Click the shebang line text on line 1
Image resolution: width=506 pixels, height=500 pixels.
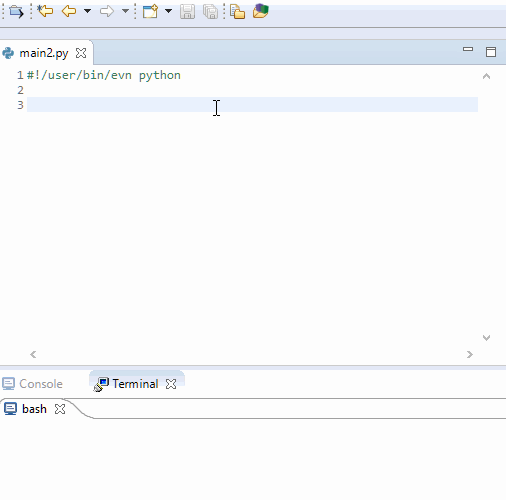104,75
